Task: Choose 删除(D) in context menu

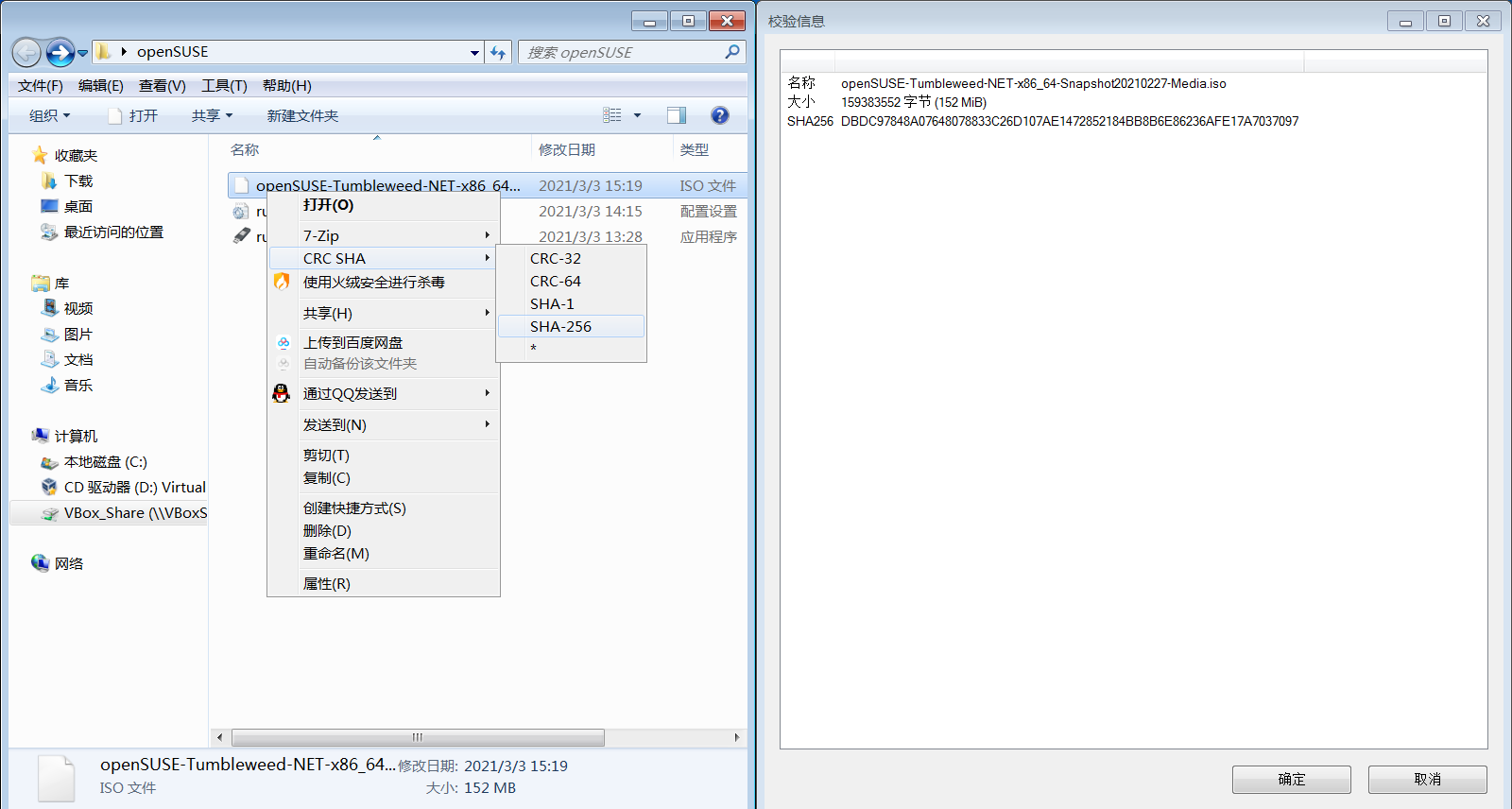Action: click(384, 530)
